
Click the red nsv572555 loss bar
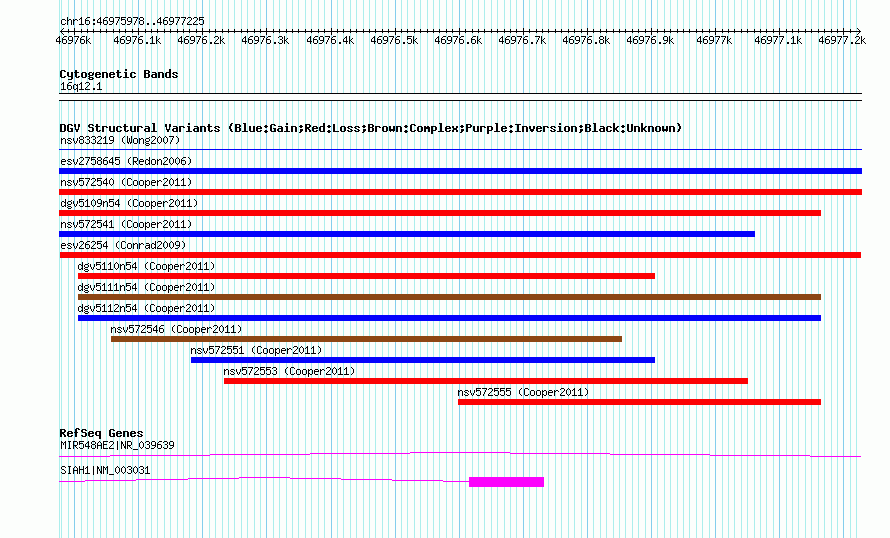[640, 402]
